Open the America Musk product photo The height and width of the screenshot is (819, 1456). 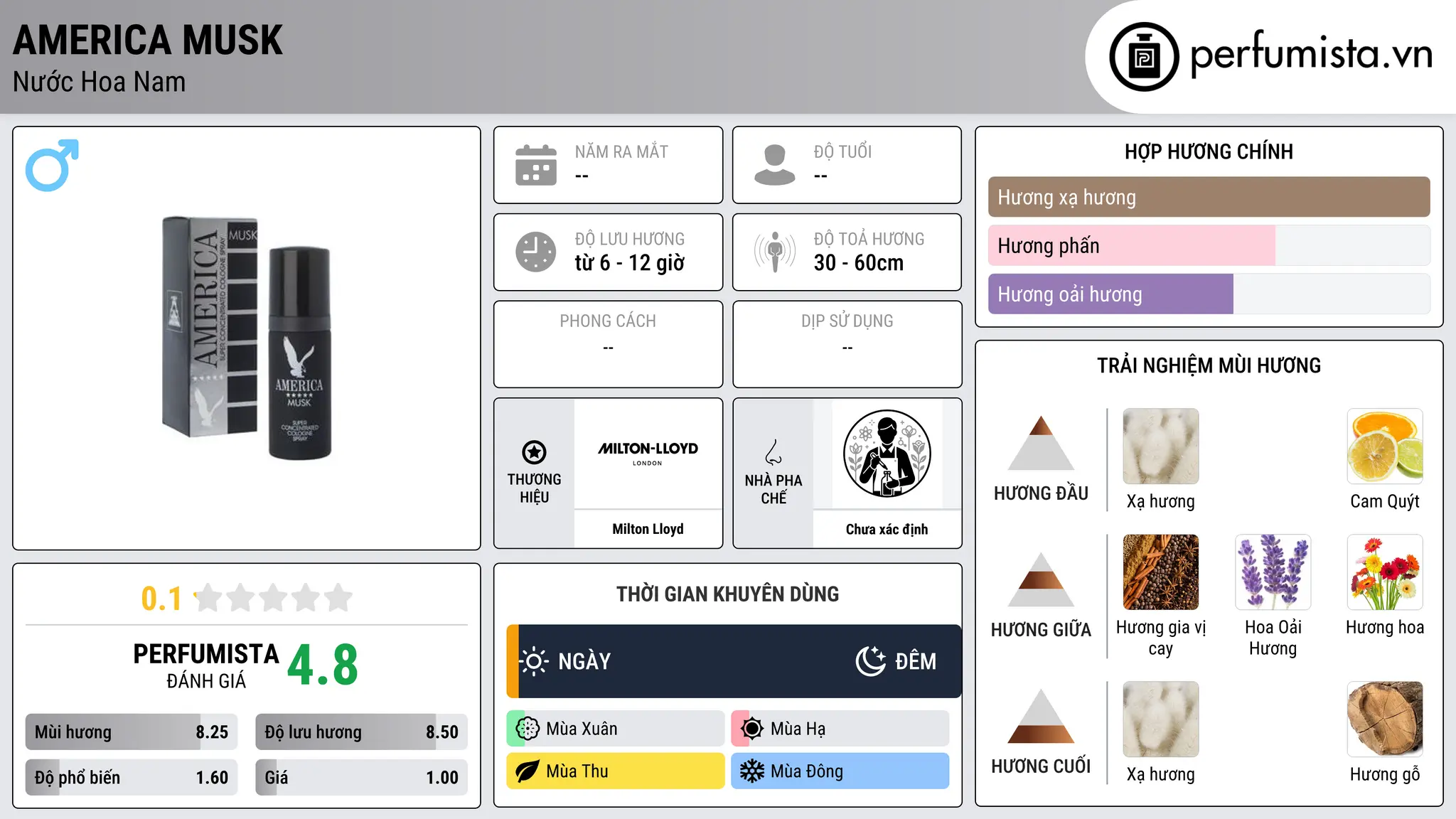point(247,338)
